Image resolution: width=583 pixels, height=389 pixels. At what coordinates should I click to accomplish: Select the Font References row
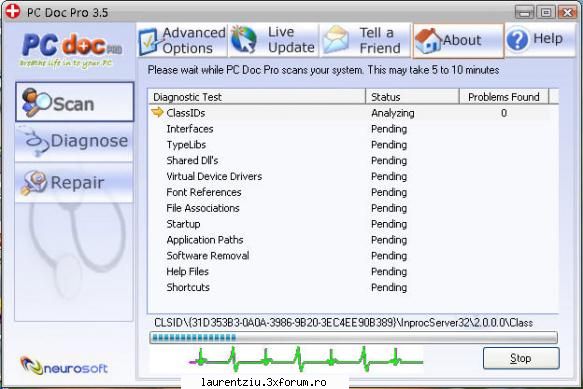[x=350, y=192]
